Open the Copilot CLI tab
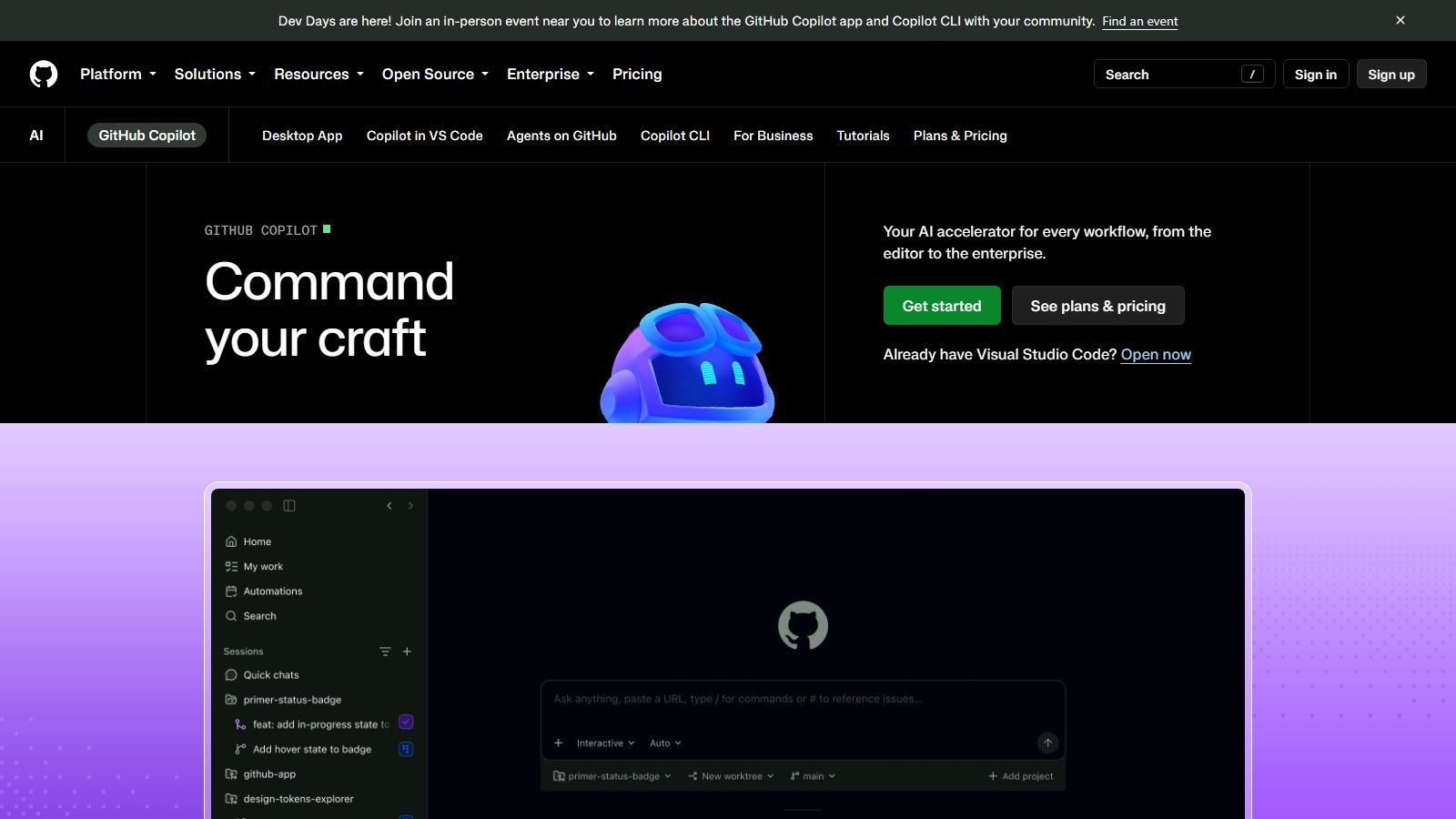 pos(675,136)
